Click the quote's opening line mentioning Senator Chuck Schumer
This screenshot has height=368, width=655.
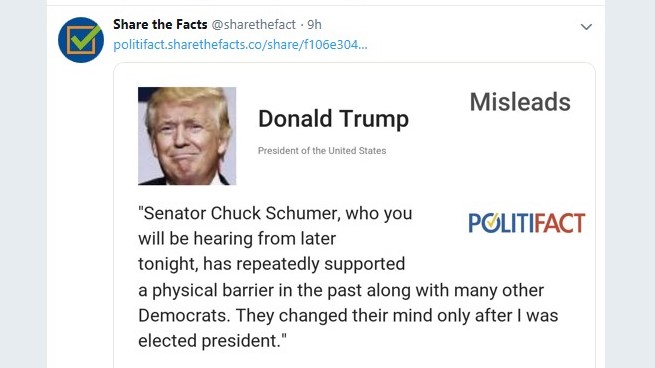[275, 213]
